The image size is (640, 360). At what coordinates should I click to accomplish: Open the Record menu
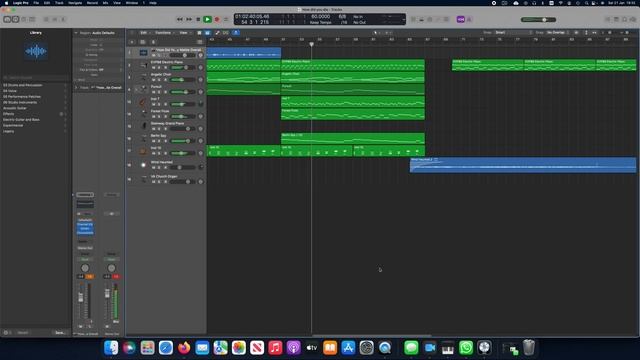tap(92, 3)
